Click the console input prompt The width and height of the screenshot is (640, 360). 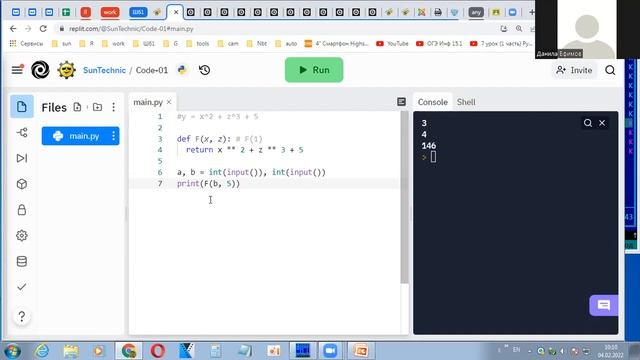pyautogui.click(x=433, y=157)
